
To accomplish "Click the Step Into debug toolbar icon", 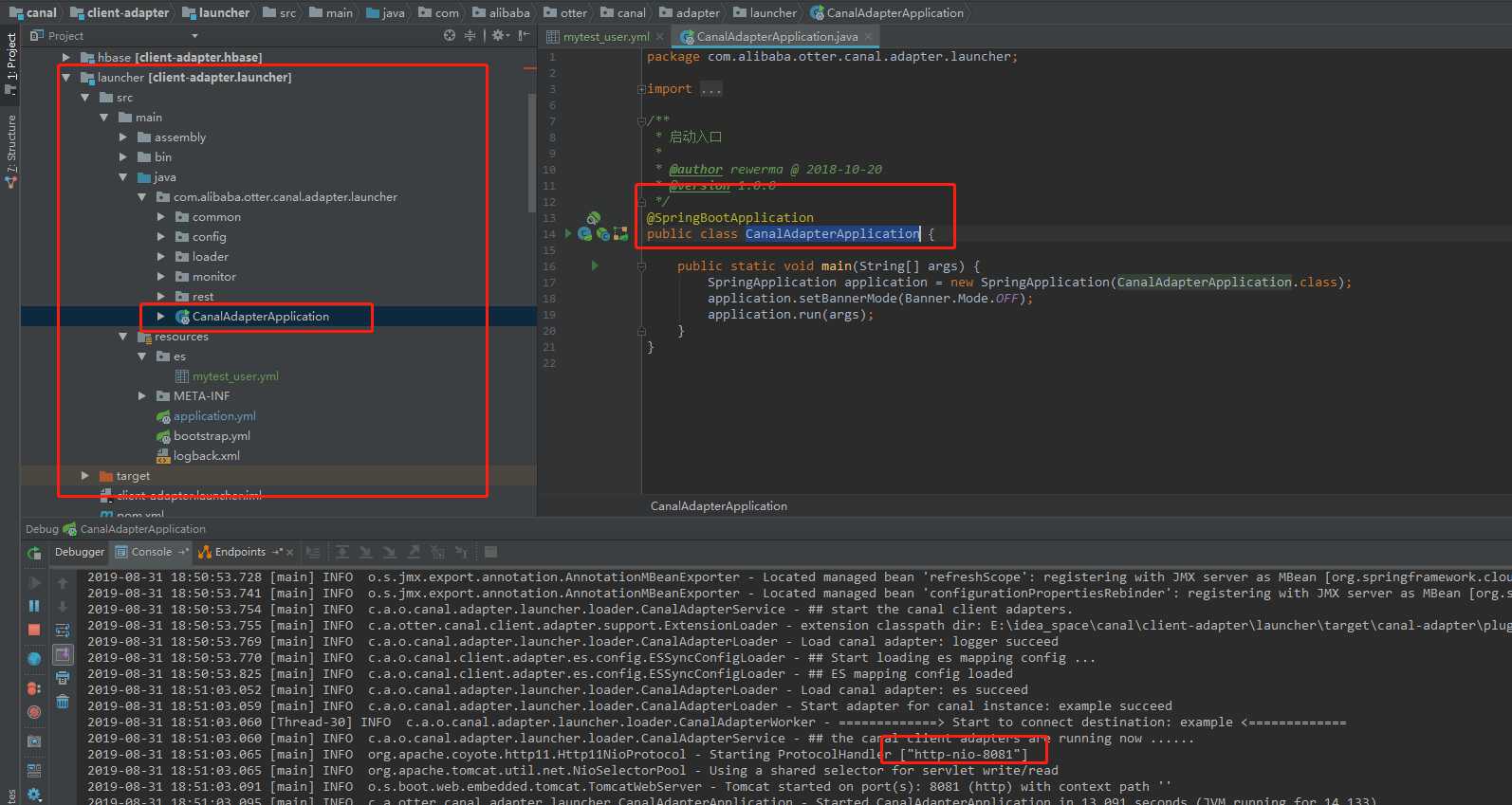I will coord(366,552).
